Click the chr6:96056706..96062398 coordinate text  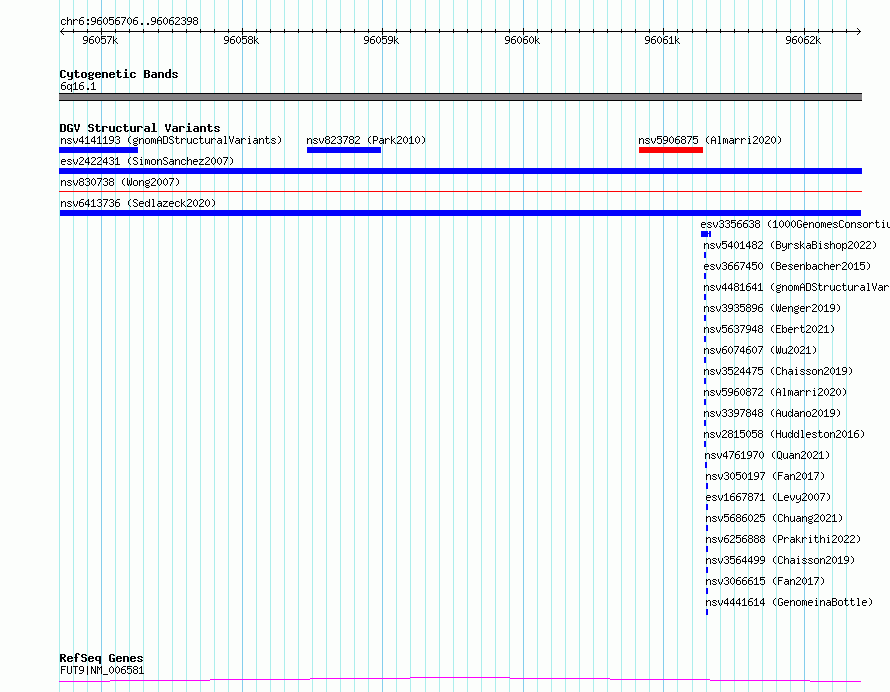pyautogui.click(x=129, y=22)
